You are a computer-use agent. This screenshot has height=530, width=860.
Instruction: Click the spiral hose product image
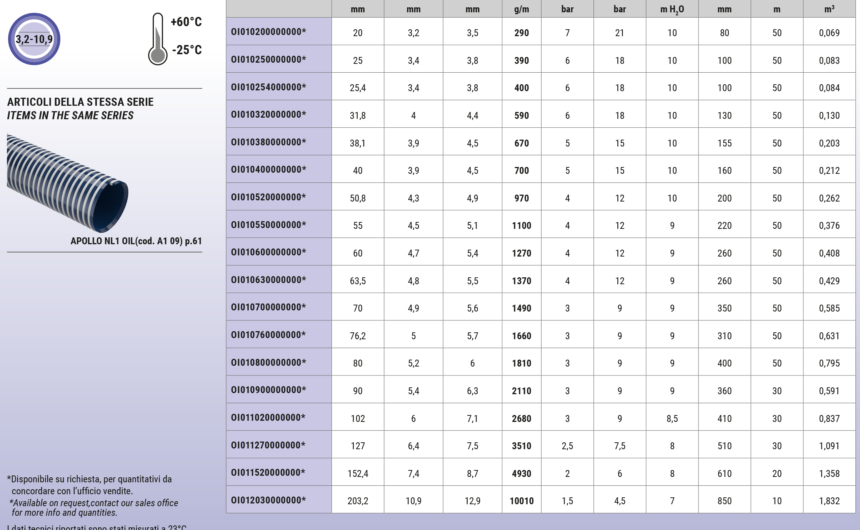coord(68,180)
